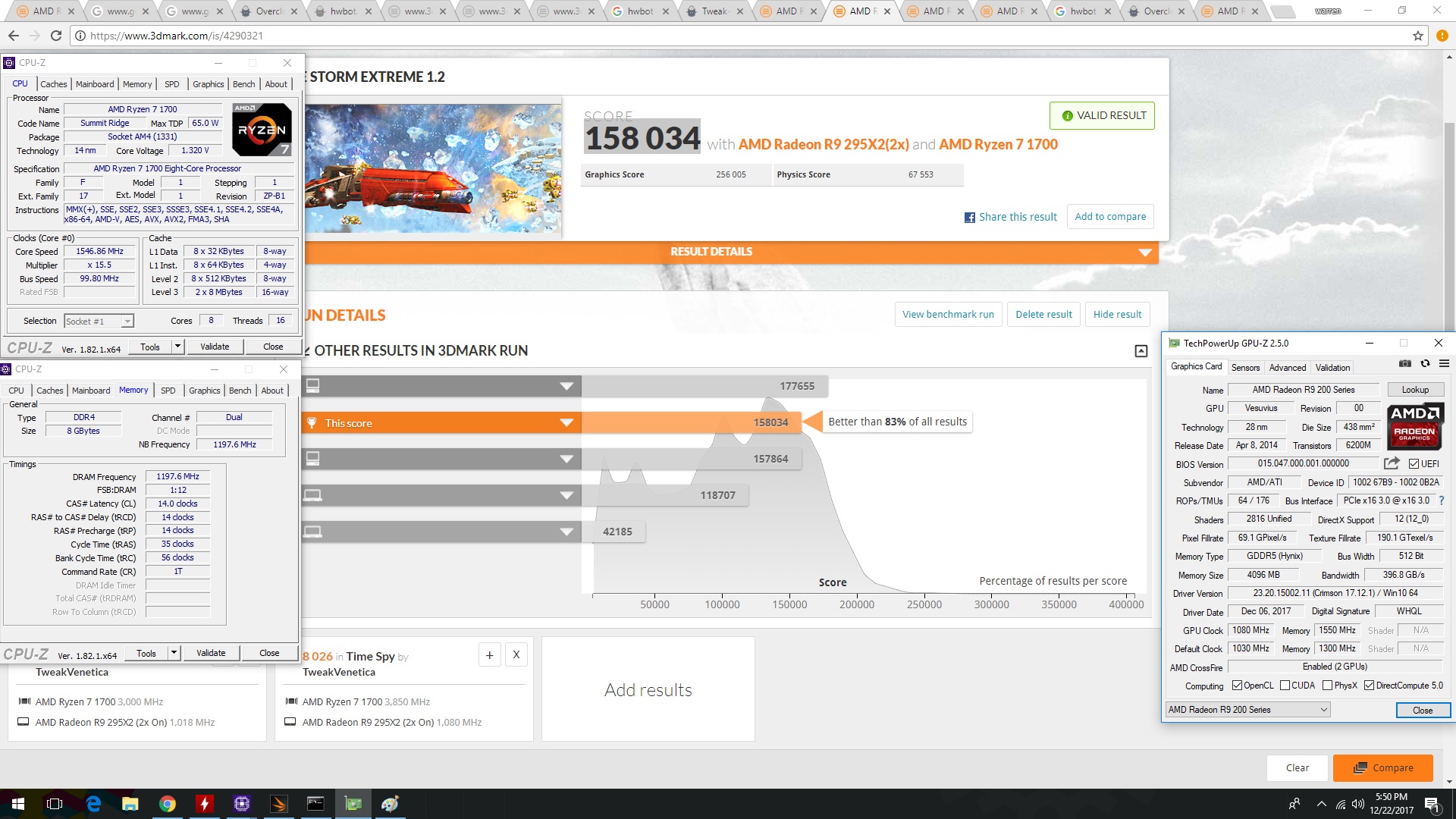
Task: Toggle the UEFI checkbox in GPU-Z
Action: [1414, 464]
